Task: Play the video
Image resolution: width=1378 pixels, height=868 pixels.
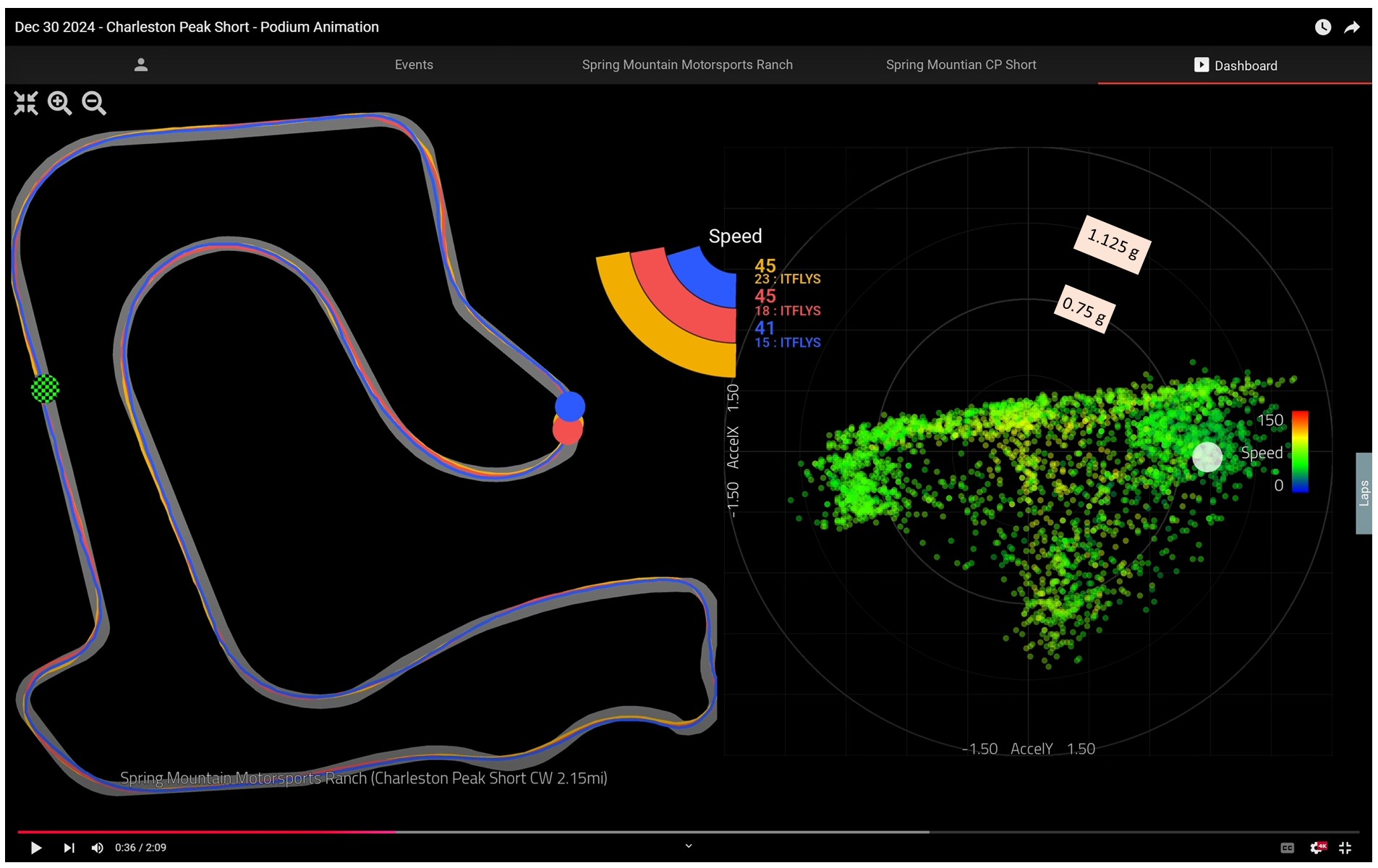Action: tap(35, 848)
